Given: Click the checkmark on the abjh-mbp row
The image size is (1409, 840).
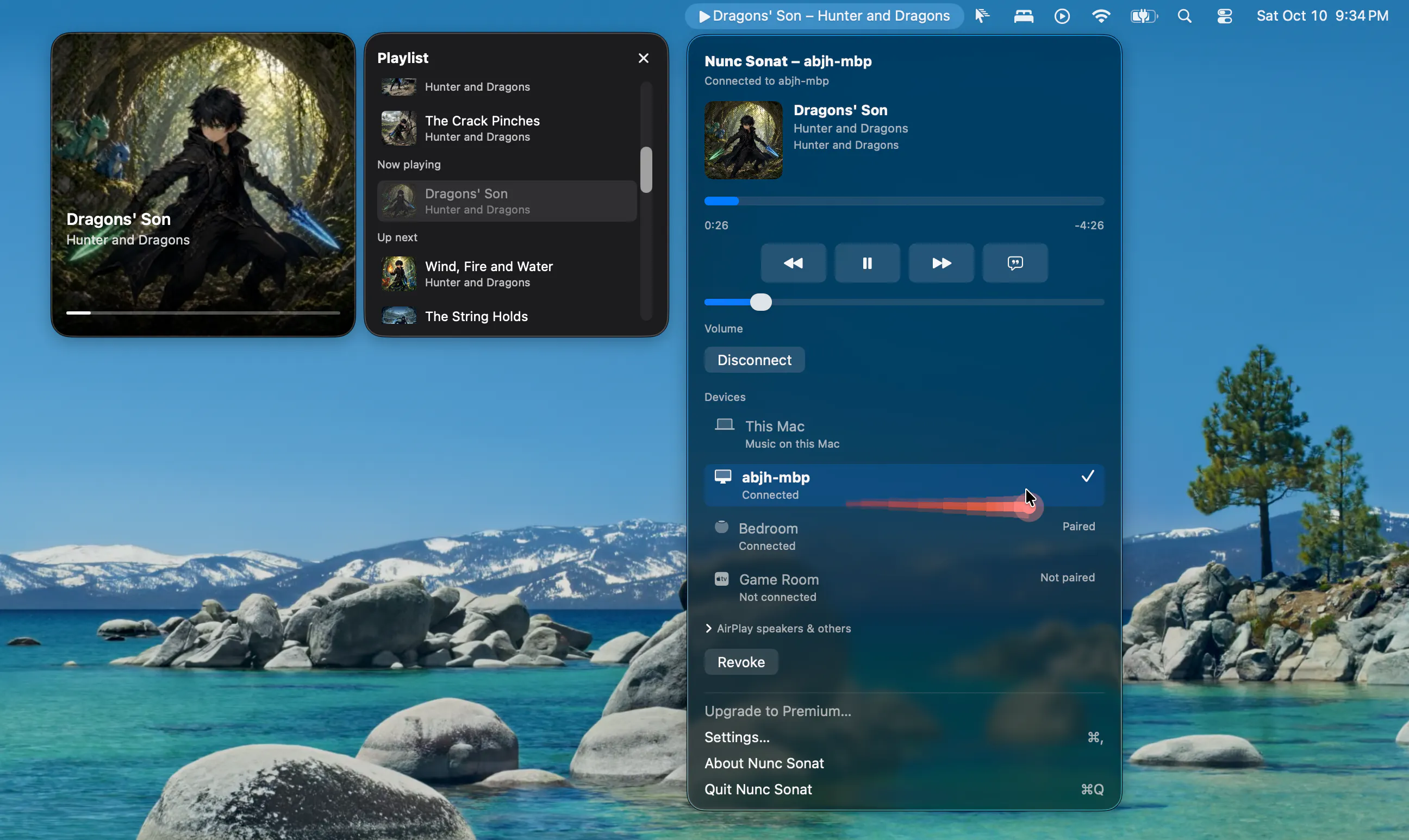Looking at the screenshot, I should [x=1087, y=477].
